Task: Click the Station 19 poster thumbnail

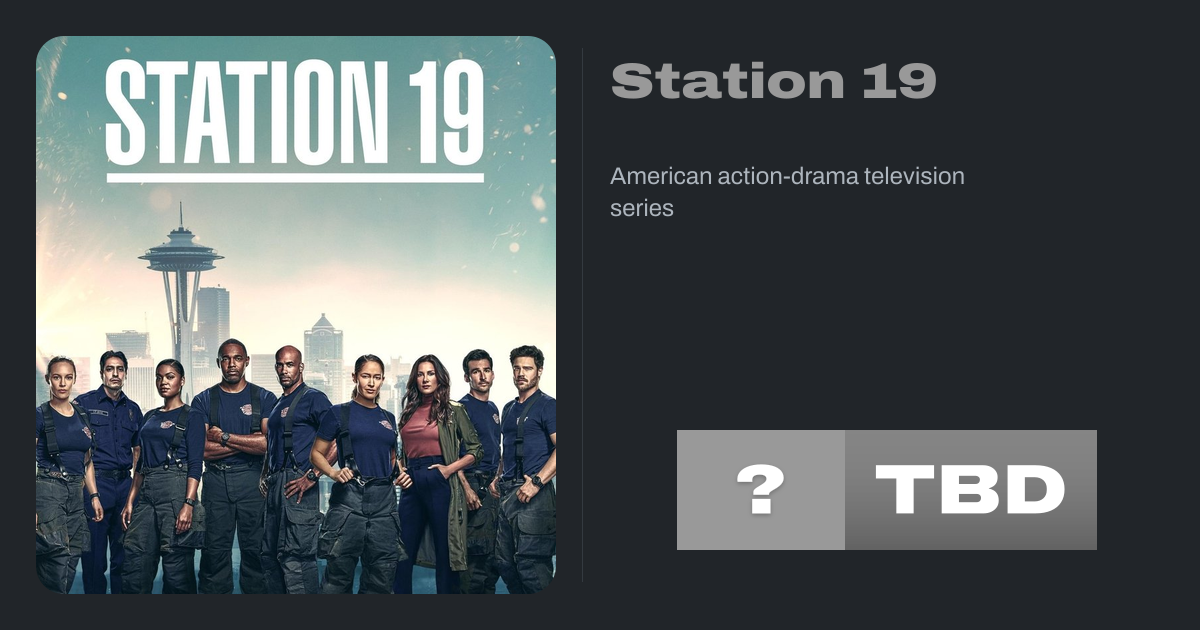Action: 296,315
